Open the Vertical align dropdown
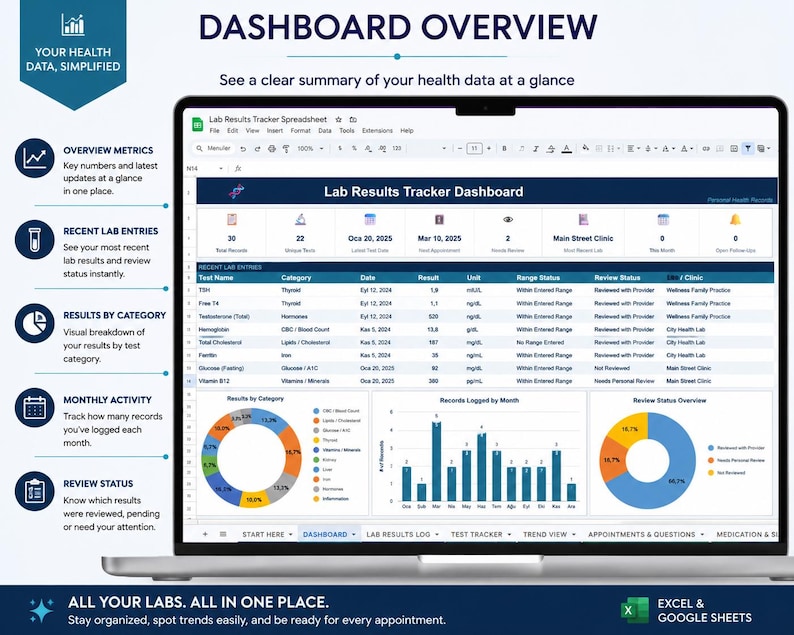The image size is (794, 635). (651, 148)
